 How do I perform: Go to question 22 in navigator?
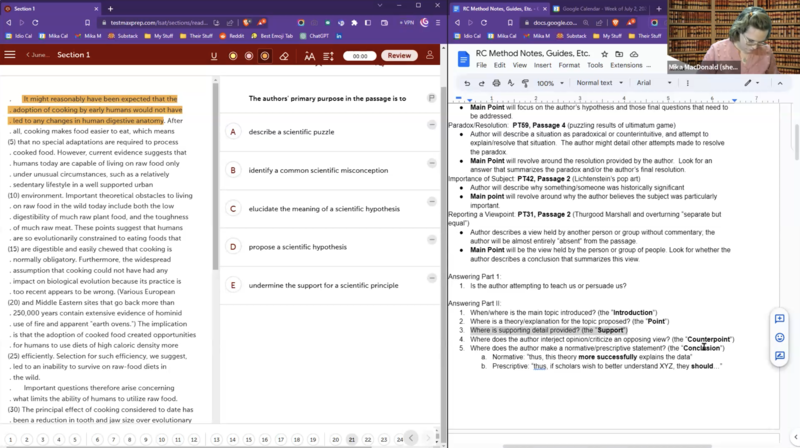point(367,439)
